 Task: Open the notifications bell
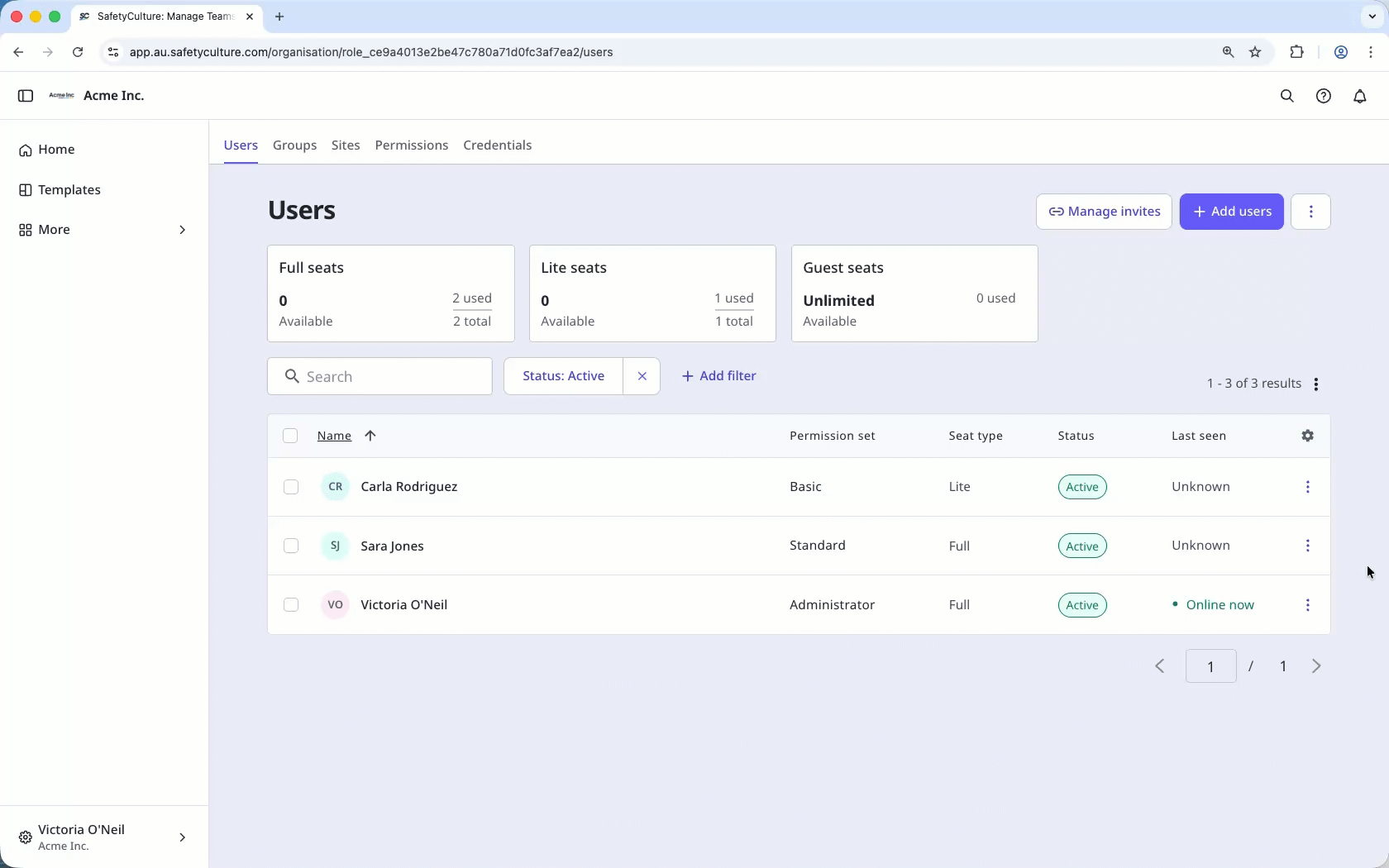(x=1360, y=96)
